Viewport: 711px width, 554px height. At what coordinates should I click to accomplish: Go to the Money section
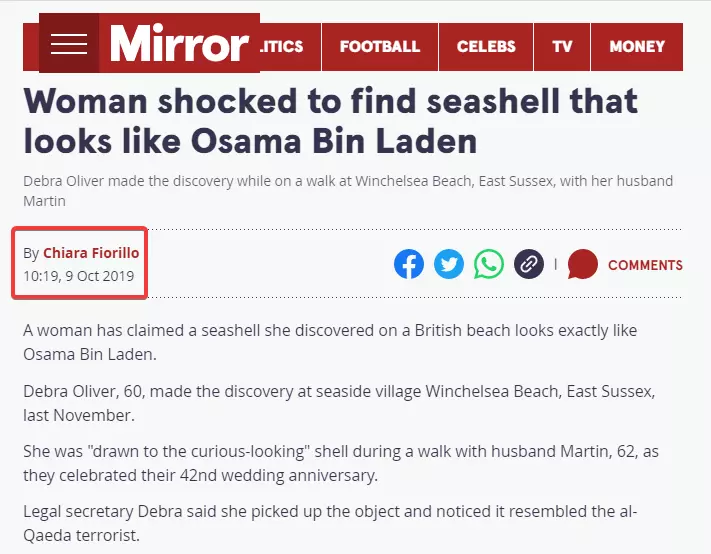(x=637, y=47)
